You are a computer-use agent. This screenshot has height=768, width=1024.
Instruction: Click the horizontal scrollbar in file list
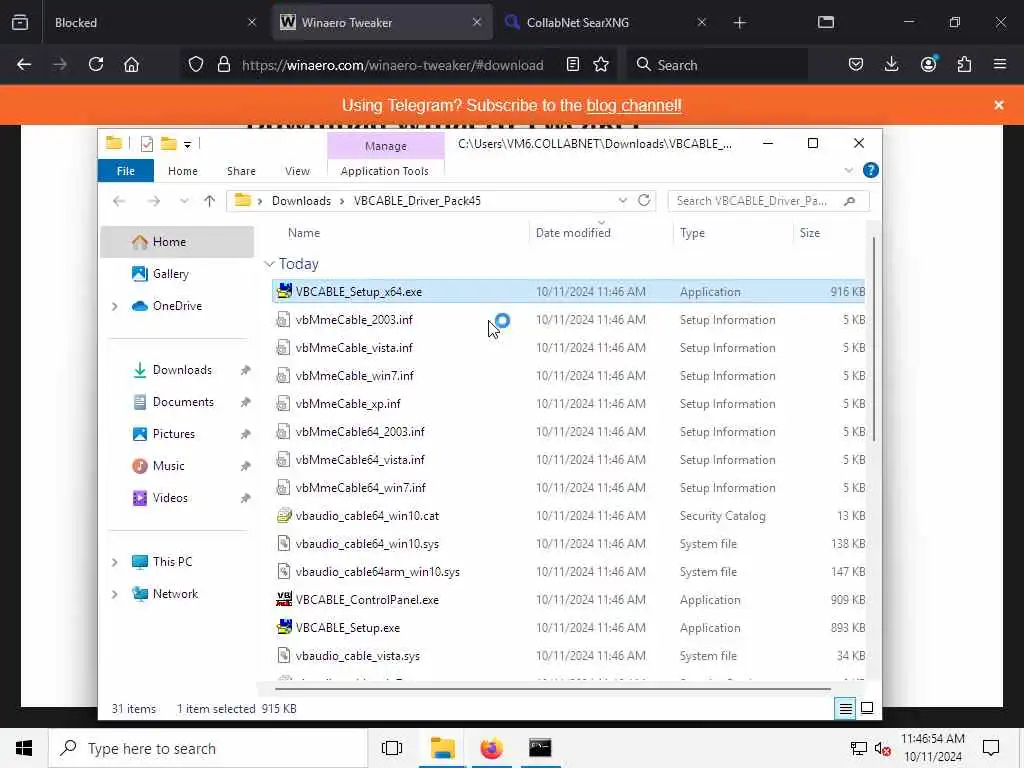pyautogui.click(x=552, y=688)
